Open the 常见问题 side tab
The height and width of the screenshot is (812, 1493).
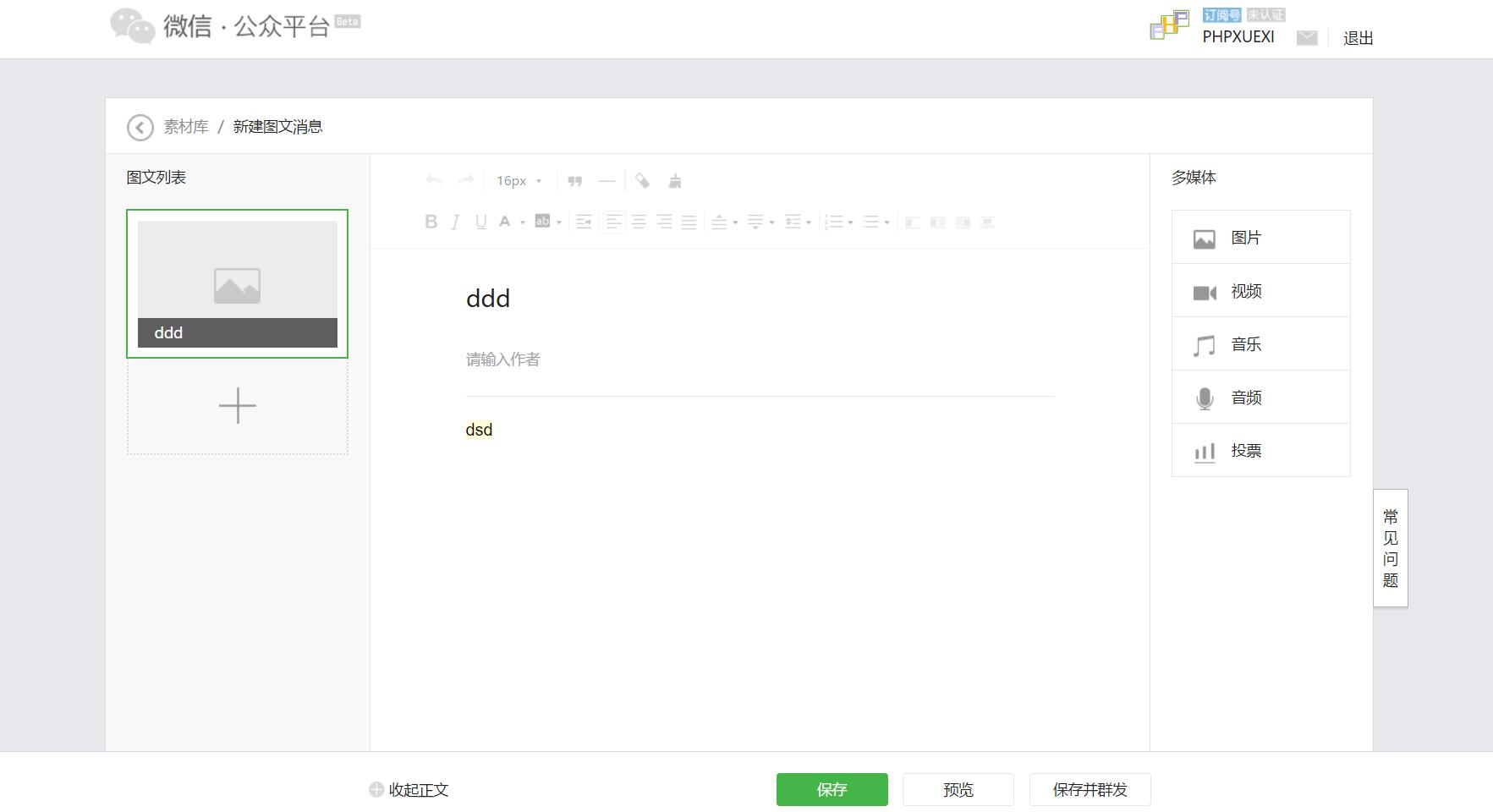pos(1390,548)
